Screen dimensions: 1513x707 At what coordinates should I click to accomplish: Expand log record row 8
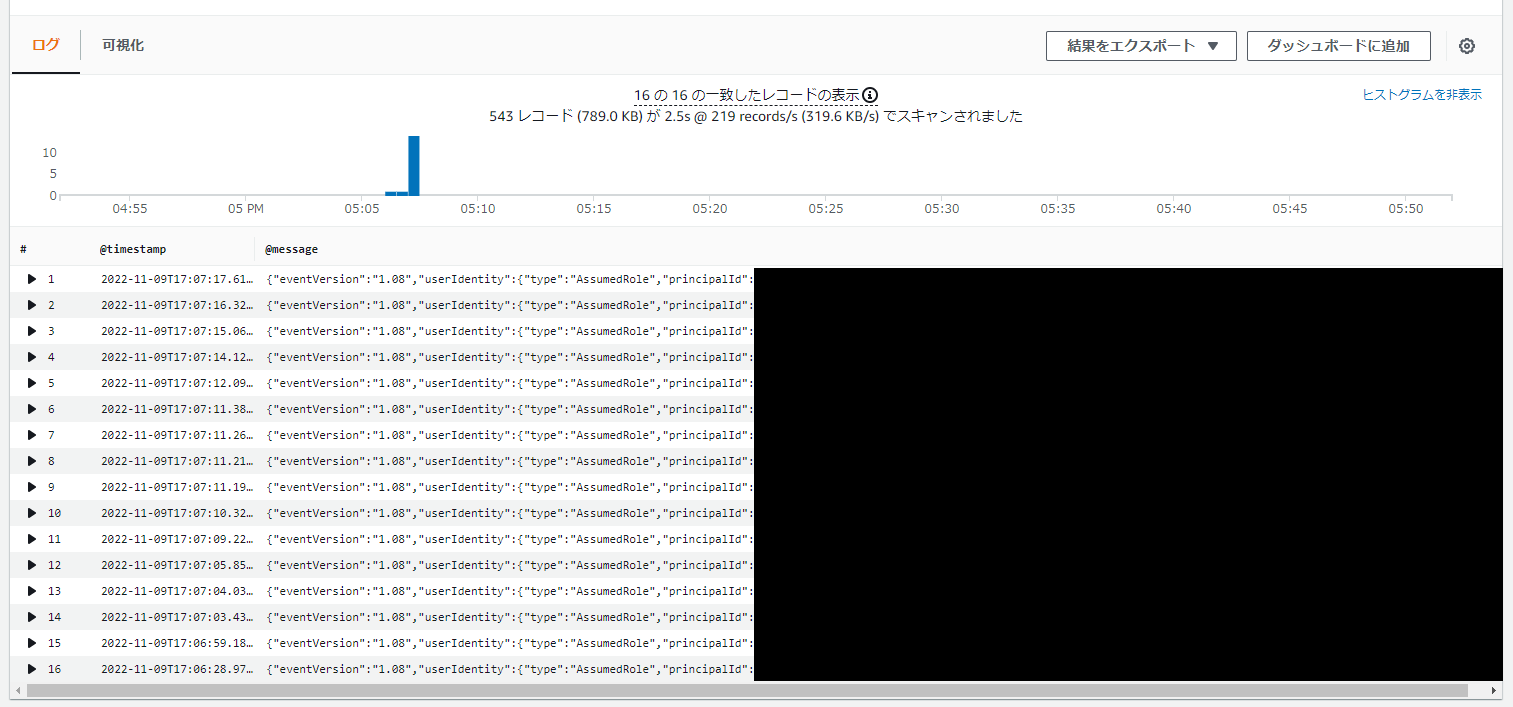pyautogui.click(x=31, y=461)
